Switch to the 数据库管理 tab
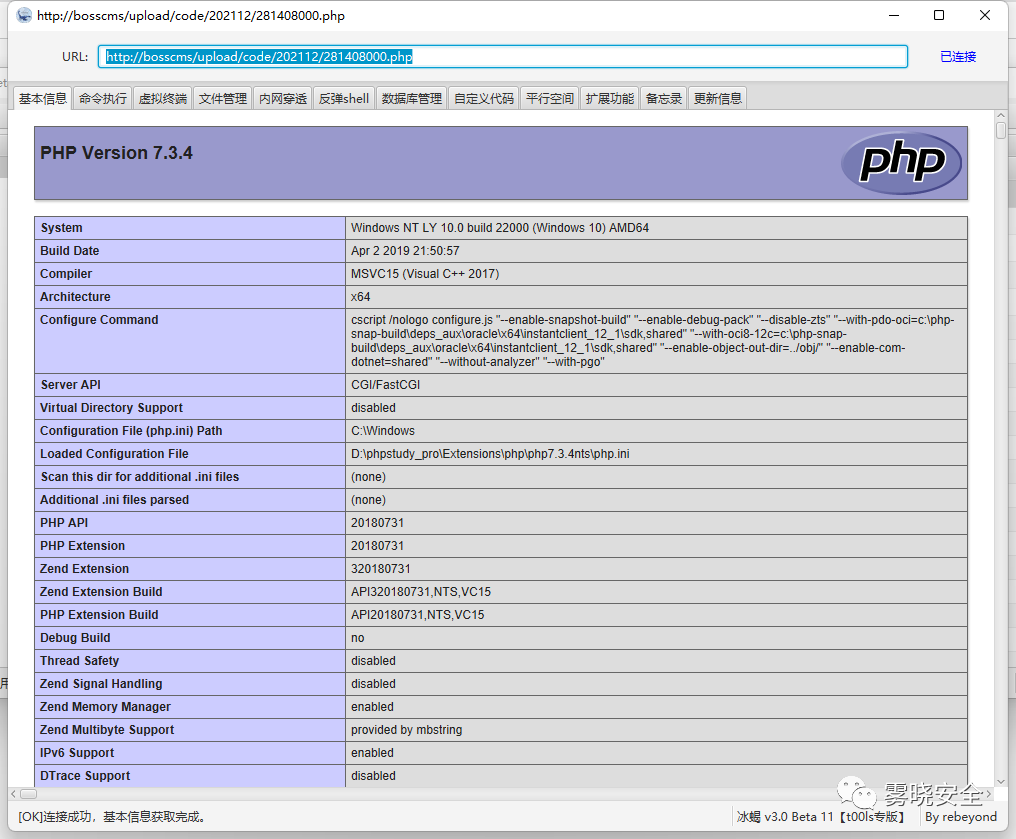Screen dimensions: 1016x839 [x=411, y=98]
